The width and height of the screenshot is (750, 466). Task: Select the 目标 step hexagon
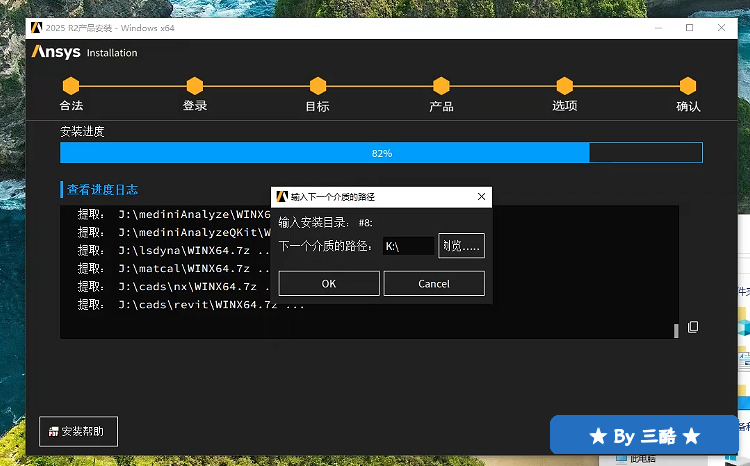318,86
